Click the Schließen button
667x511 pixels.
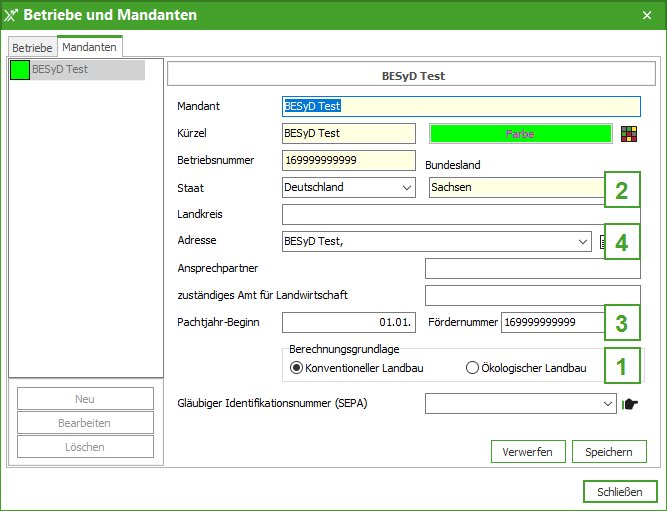pos(620,492)
